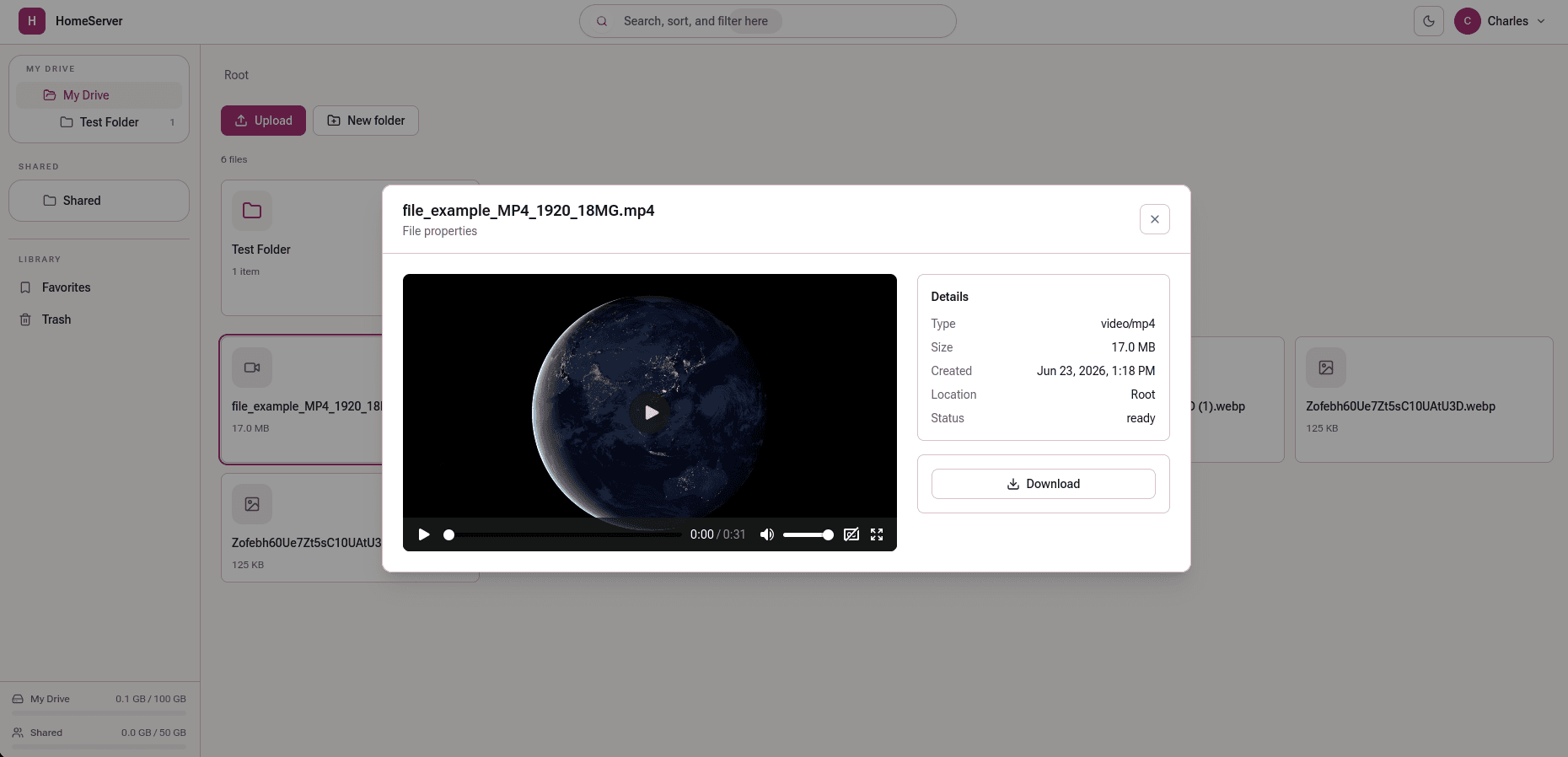Open Favorites in library
Viewport: 1568px width, 757px height.
tap(99, 287)
